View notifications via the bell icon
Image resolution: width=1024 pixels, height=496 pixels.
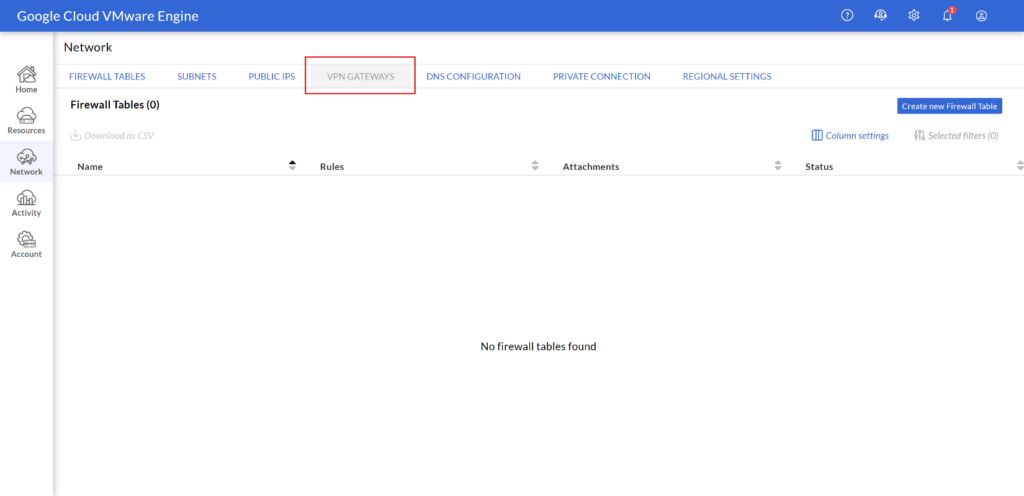pyautogui.click(x=947, y=16)
